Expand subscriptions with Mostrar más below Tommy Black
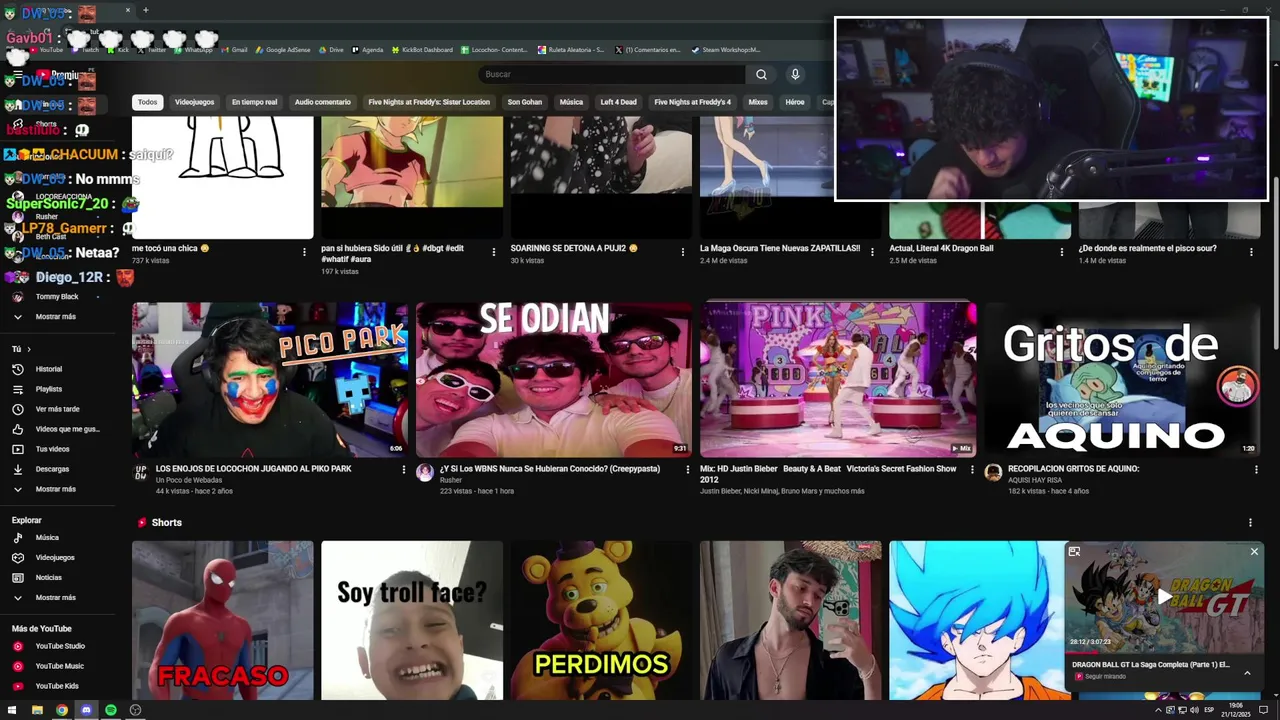The width and height of the screenshot is (1280, 720). [55, 317]
